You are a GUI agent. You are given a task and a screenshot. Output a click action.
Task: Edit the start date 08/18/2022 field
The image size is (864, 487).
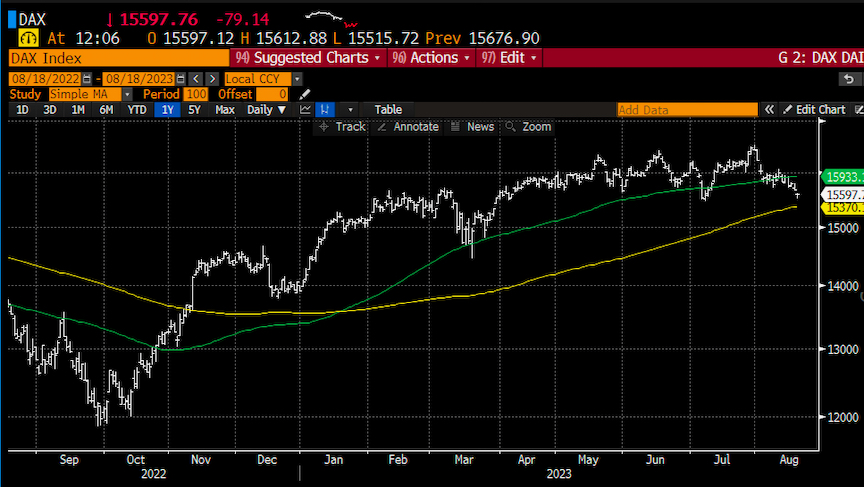45,79
